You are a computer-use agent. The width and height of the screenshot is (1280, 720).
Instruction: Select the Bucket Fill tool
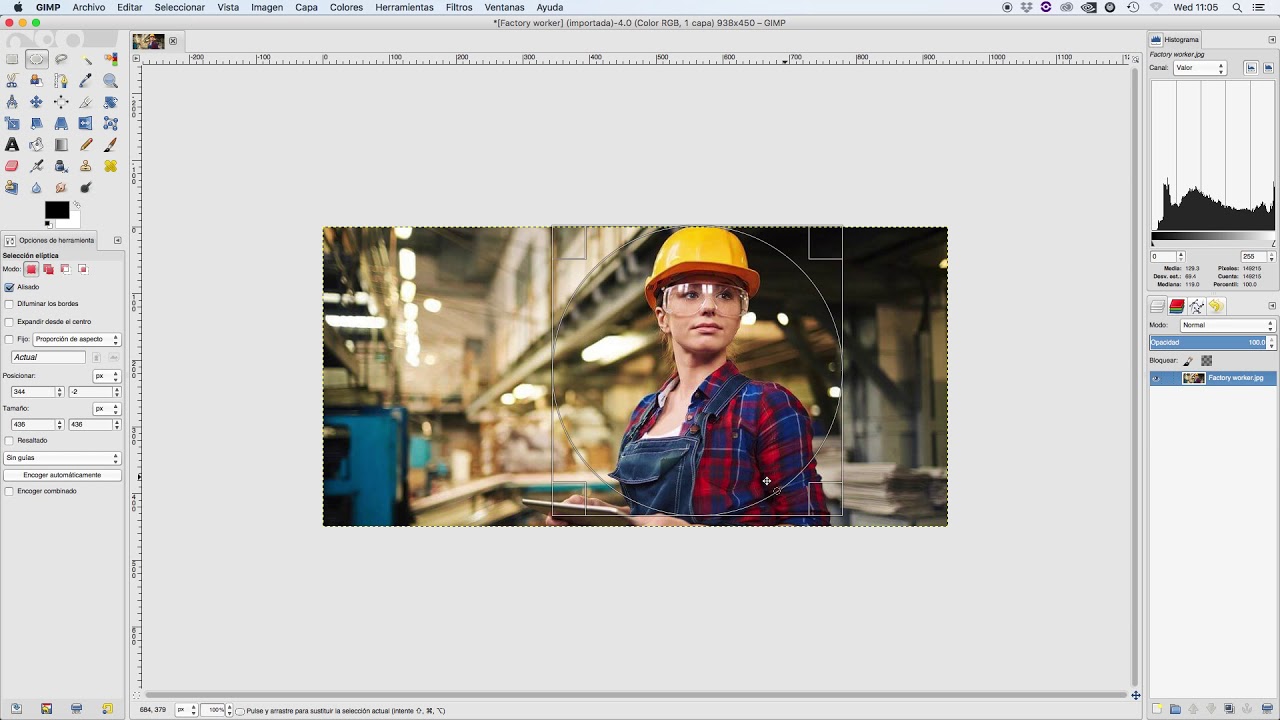[36, 145]
